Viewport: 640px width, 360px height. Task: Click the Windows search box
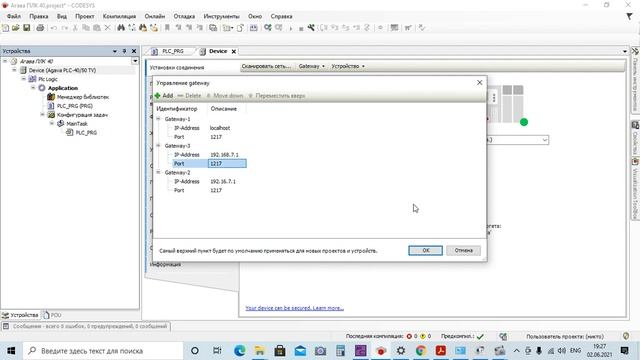[x=103, y=351]
